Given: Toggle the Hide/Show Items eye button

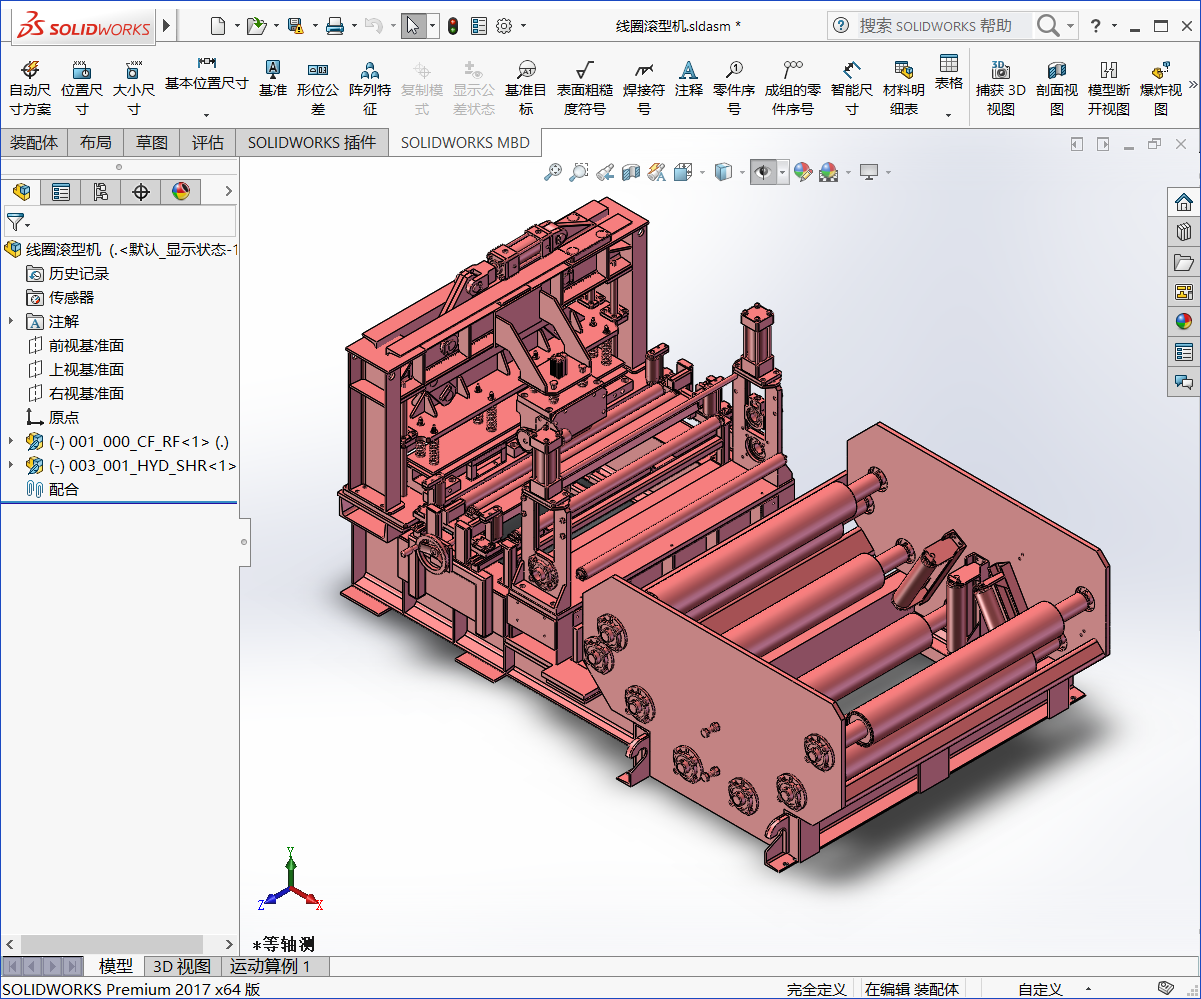Looking at the screenshot, I should tap(763, 173).
